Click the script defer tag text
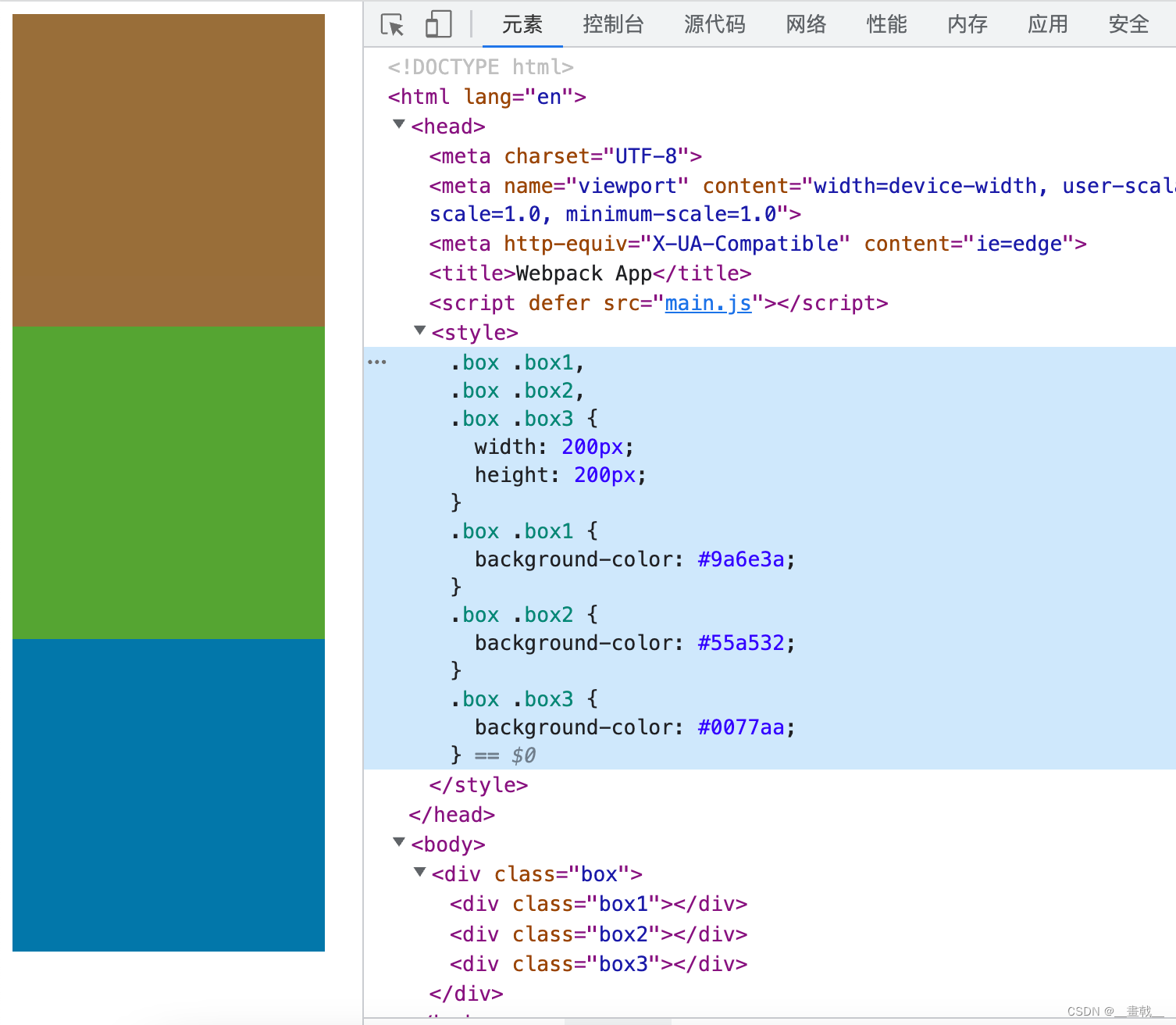Image resolution: width=1176 pixels, height=1025 pixels. pos(658,303)
